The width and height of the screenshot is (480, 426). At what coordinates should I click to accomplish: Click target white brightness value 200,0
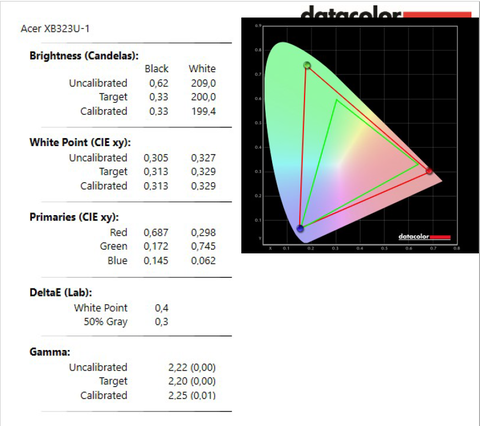click(203, 97)
